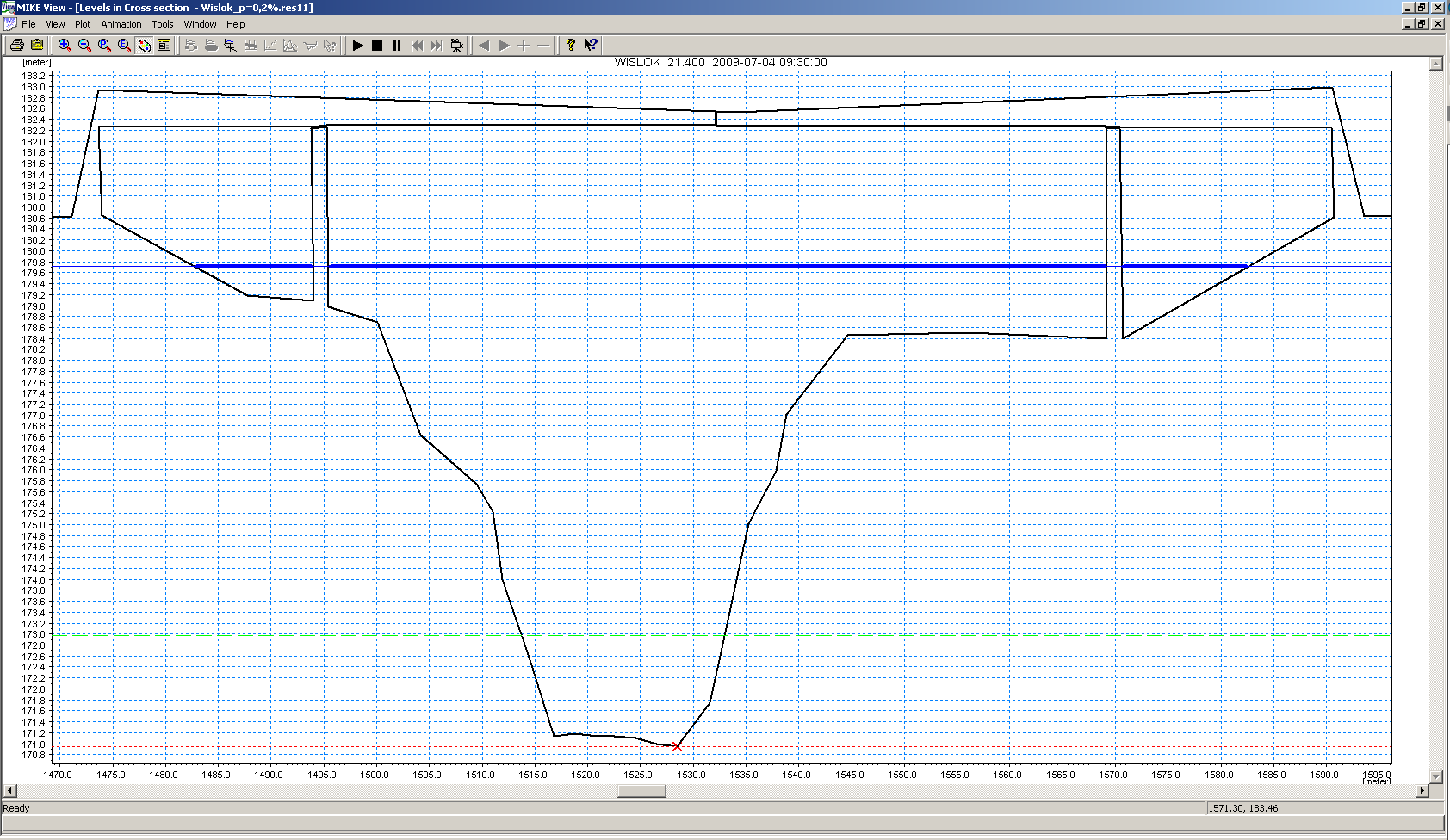Click the document icon left of File menu
This screenshot has height=840, width=1450.
point(9,24)
